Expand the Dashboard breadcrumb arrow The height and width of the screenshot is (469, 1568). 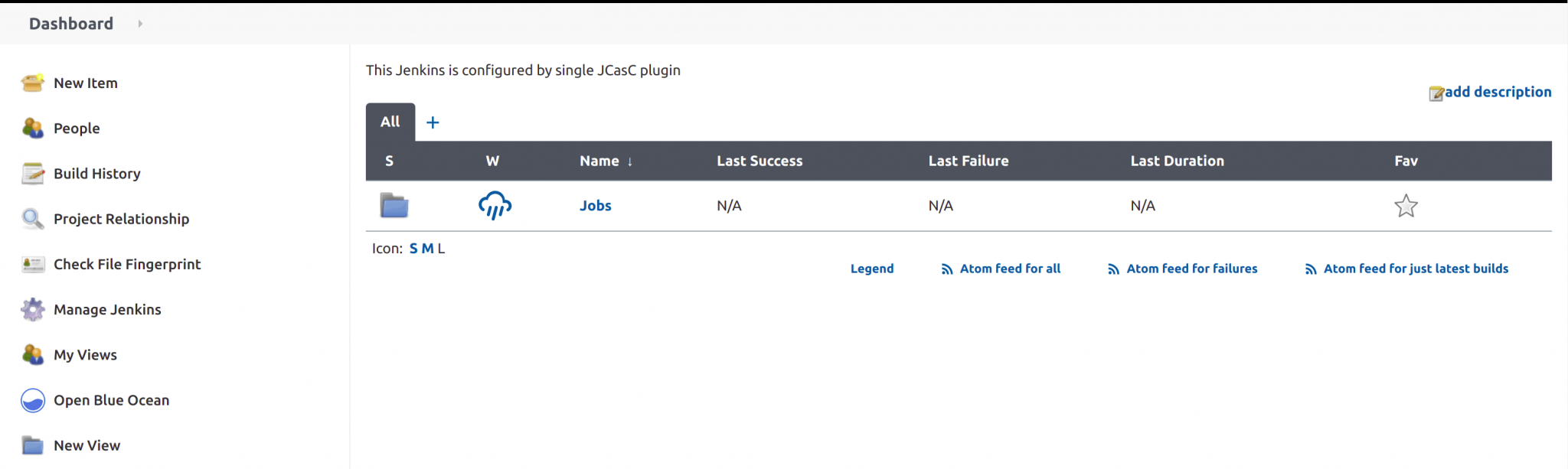click(140, 24)
